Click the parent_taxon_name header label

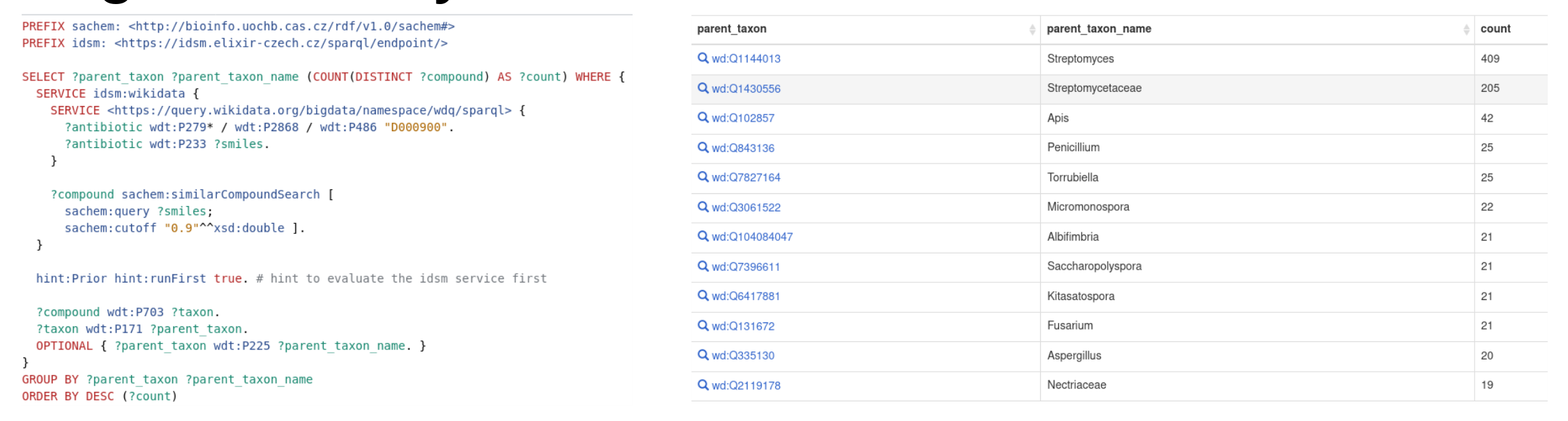tap(1098, 29)
